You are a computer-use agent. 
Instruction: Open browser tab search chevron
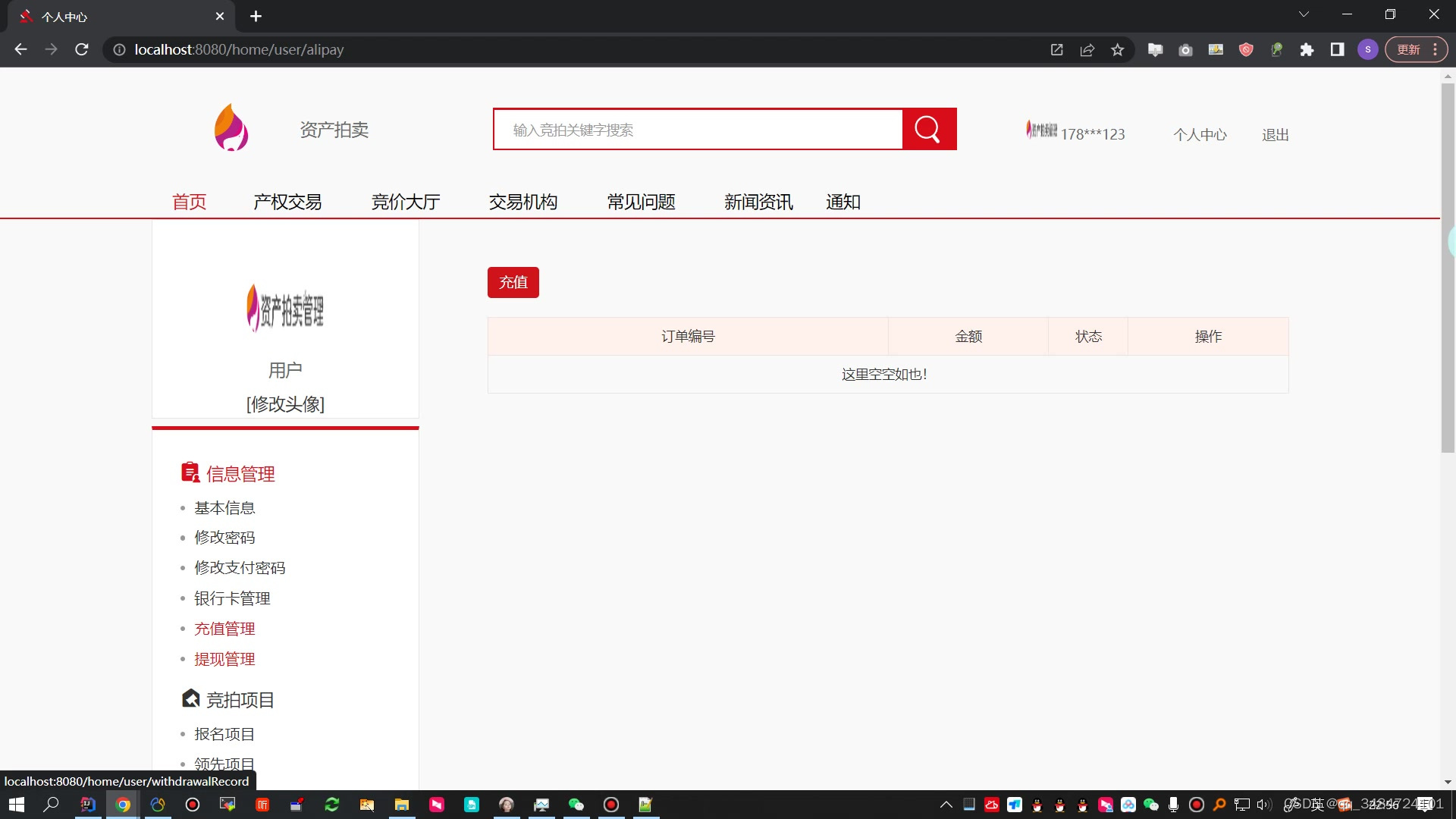(1304, 14)
